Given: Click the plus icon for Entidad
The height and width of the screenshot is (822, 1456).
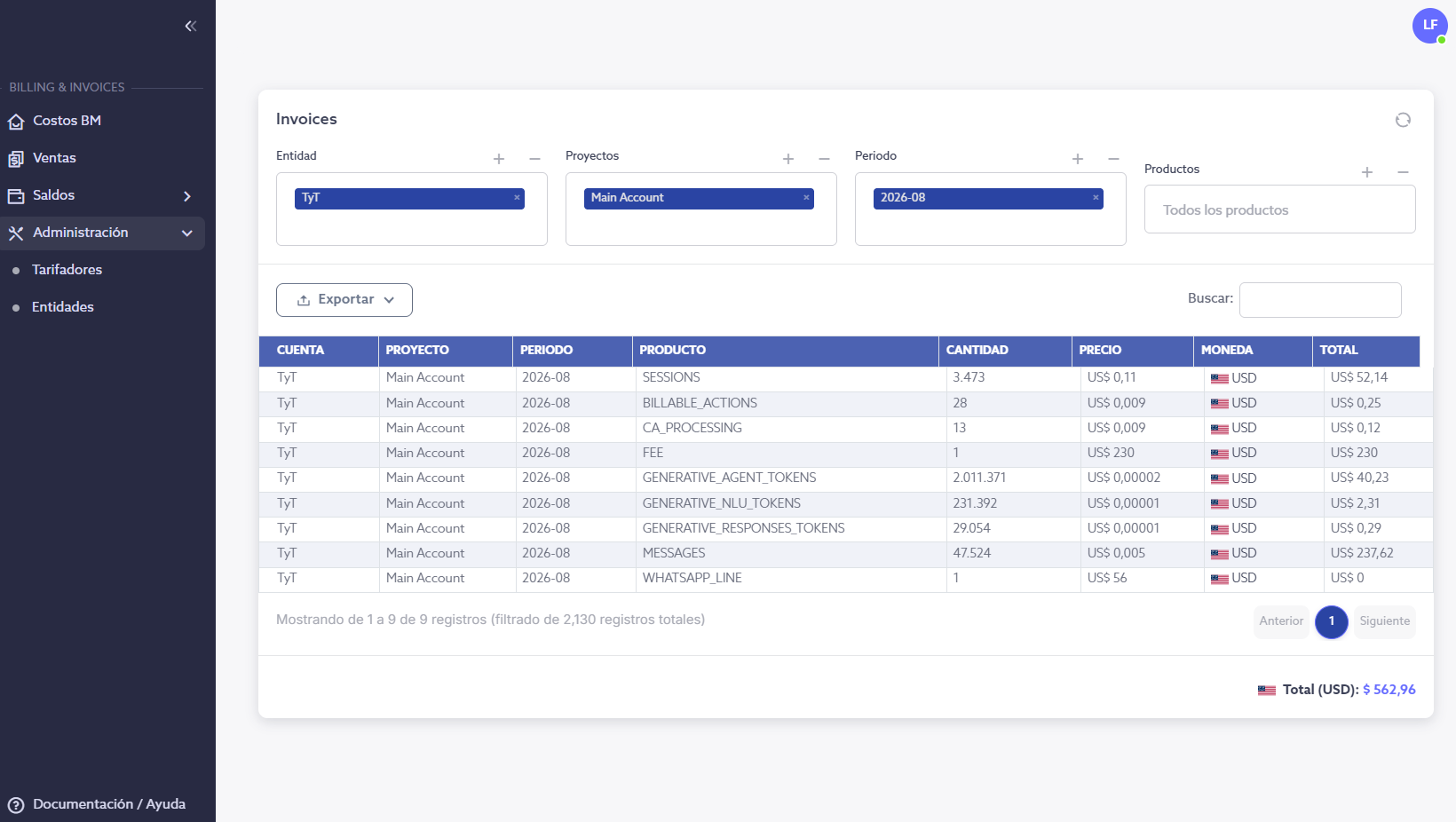Looking at the screenshot, I should (499, 159).
